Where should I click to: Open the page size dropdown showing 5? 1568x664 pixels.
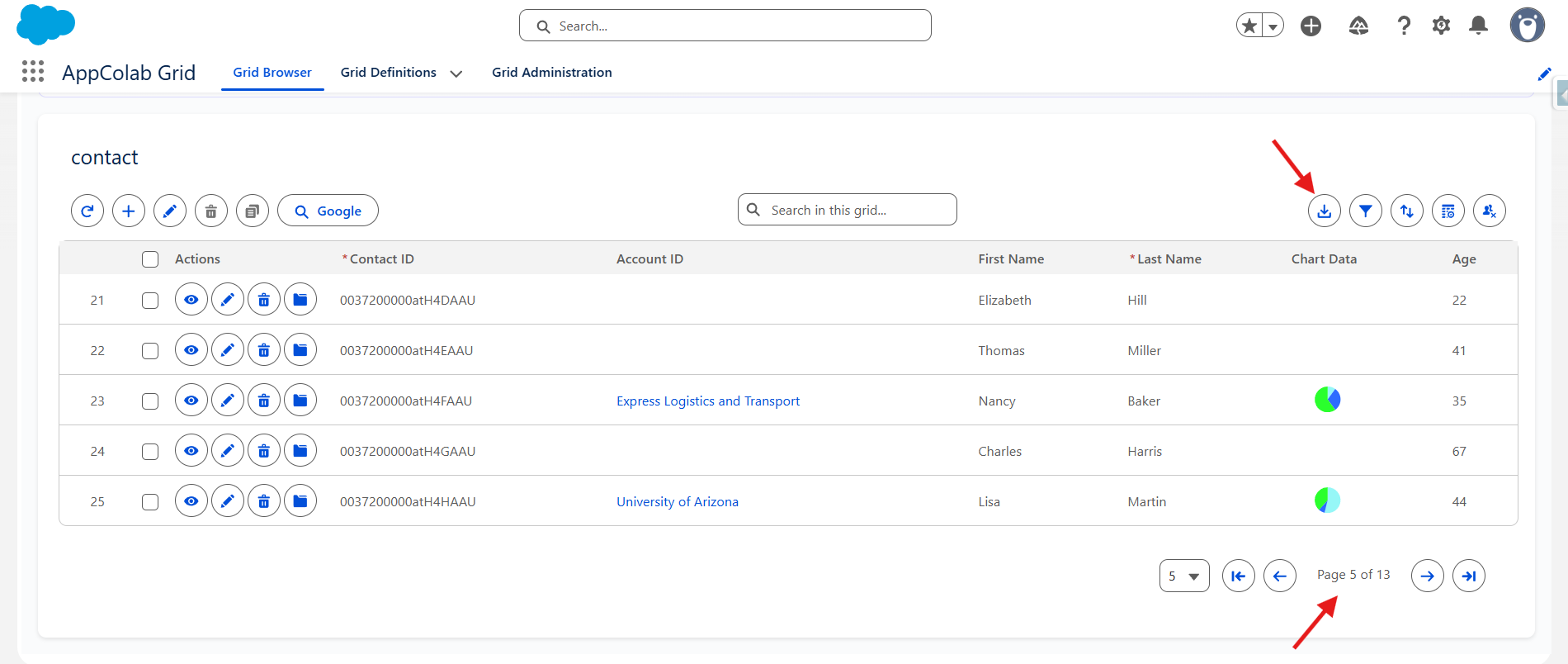[1184, 576]
